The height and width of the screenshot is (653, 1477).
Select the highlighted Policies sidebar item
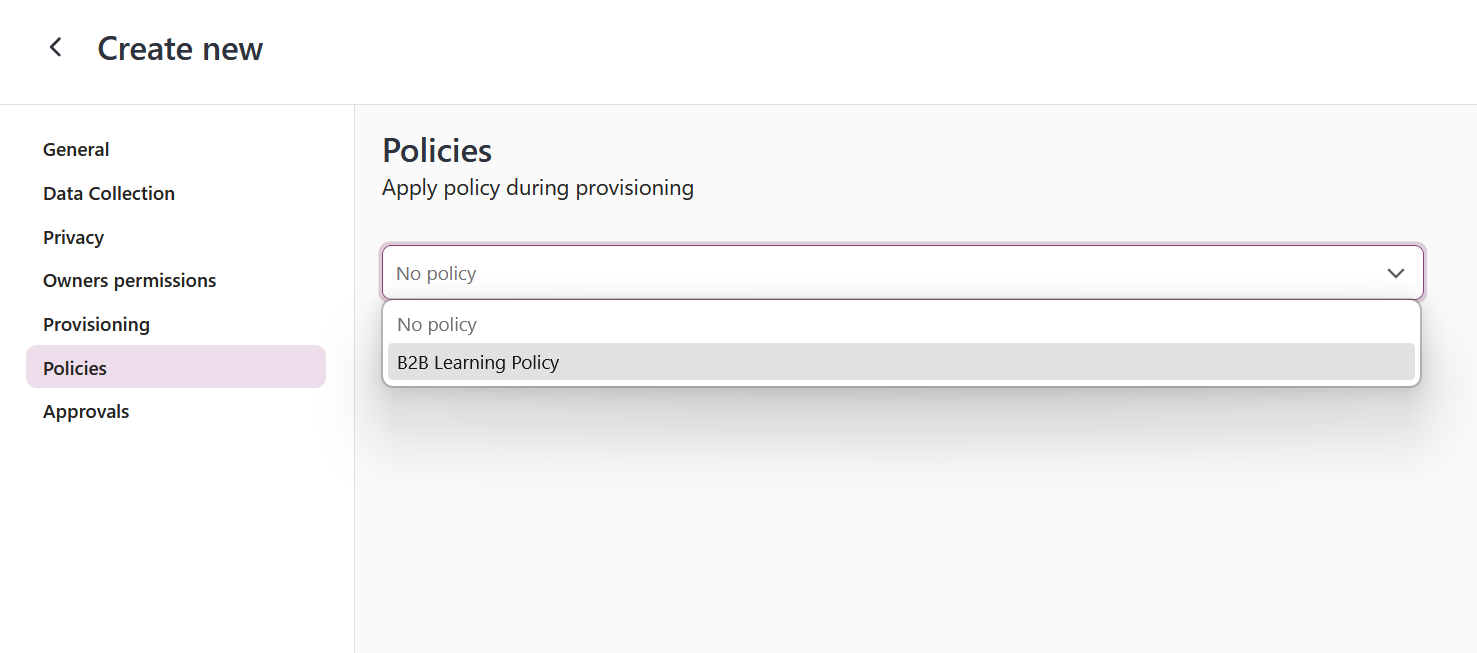coord(75,368)
